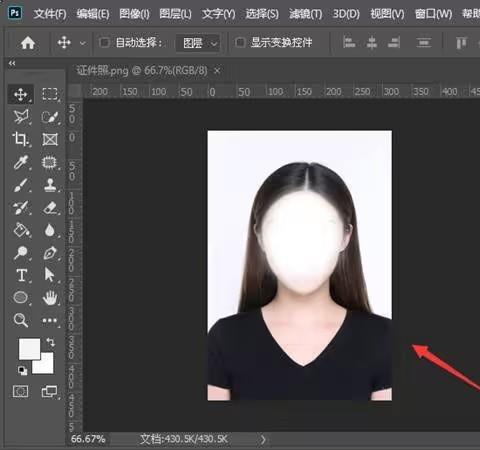
Task: Open the 图像(I) menu
Action: (x=134, y=14)
